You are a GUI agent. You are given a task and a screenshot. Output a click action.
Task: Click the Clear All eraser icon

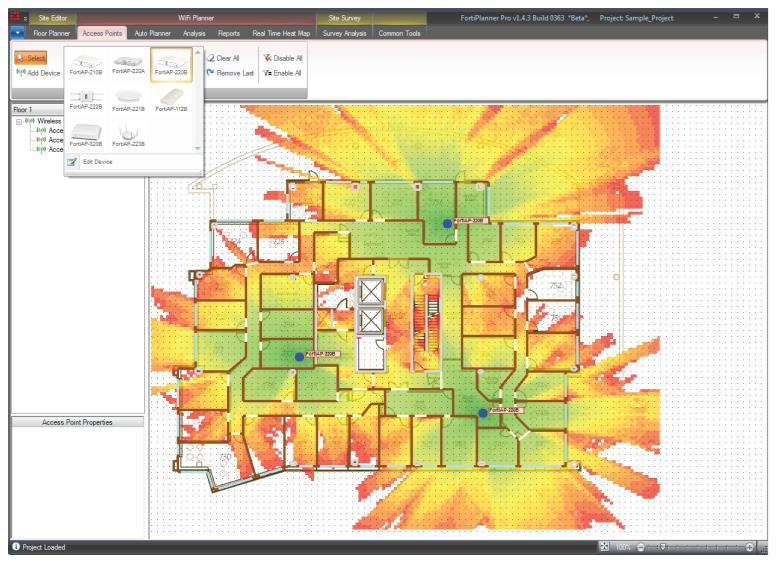(x=211, y=58)
